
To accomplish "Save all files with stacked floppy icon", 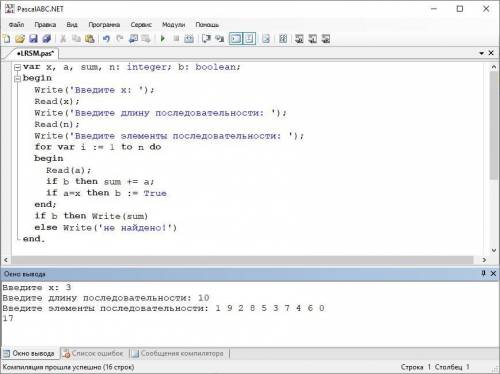I will [x=47, y=39].
